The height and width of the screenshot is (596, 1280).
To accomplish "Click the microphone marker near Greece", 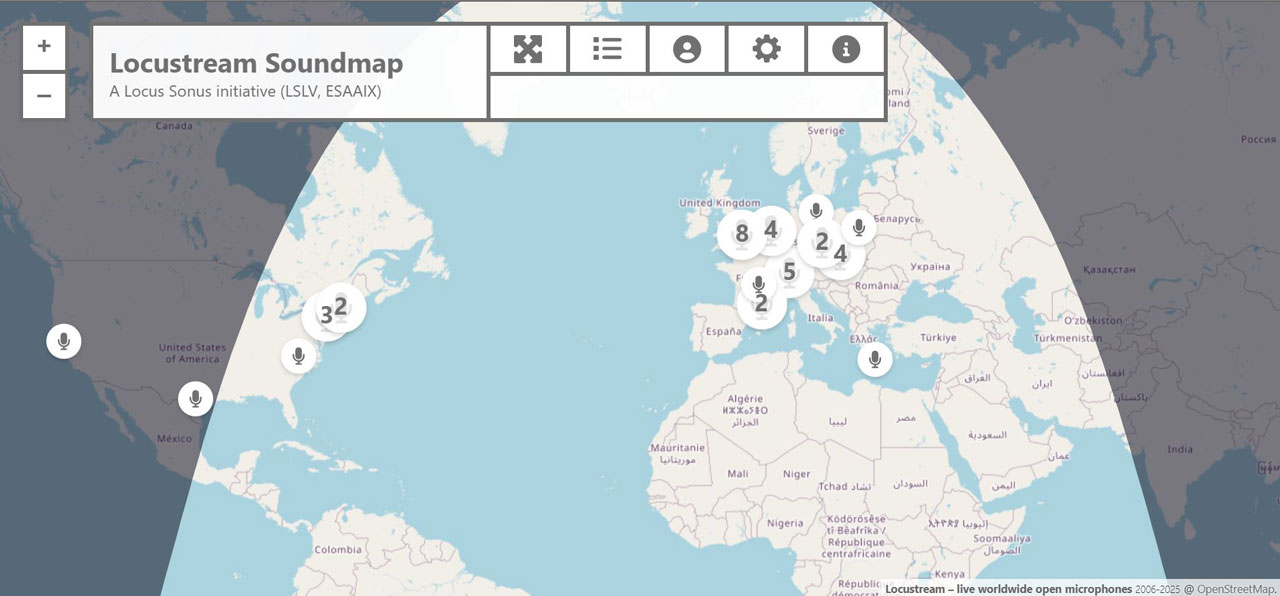I will [x=875, y=360].
